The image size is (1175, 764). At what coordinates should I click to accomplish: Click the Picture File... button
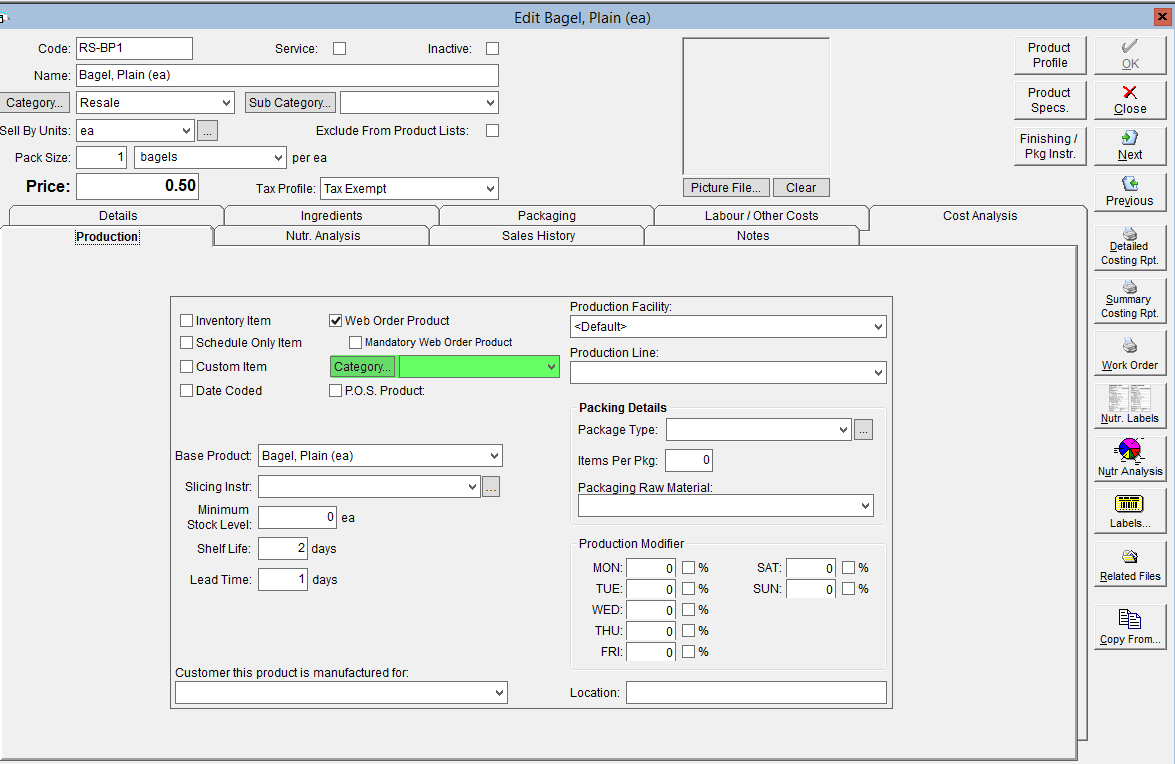pos(725,188)
